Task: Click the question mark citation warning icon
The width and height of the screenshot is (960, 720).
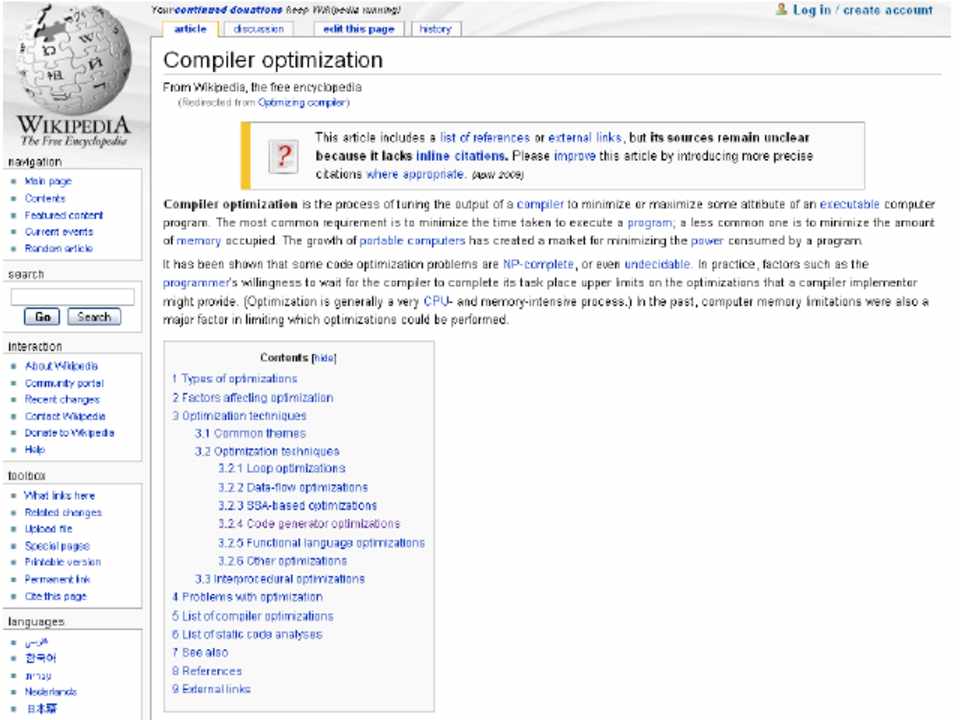Action: pos(285,156)
